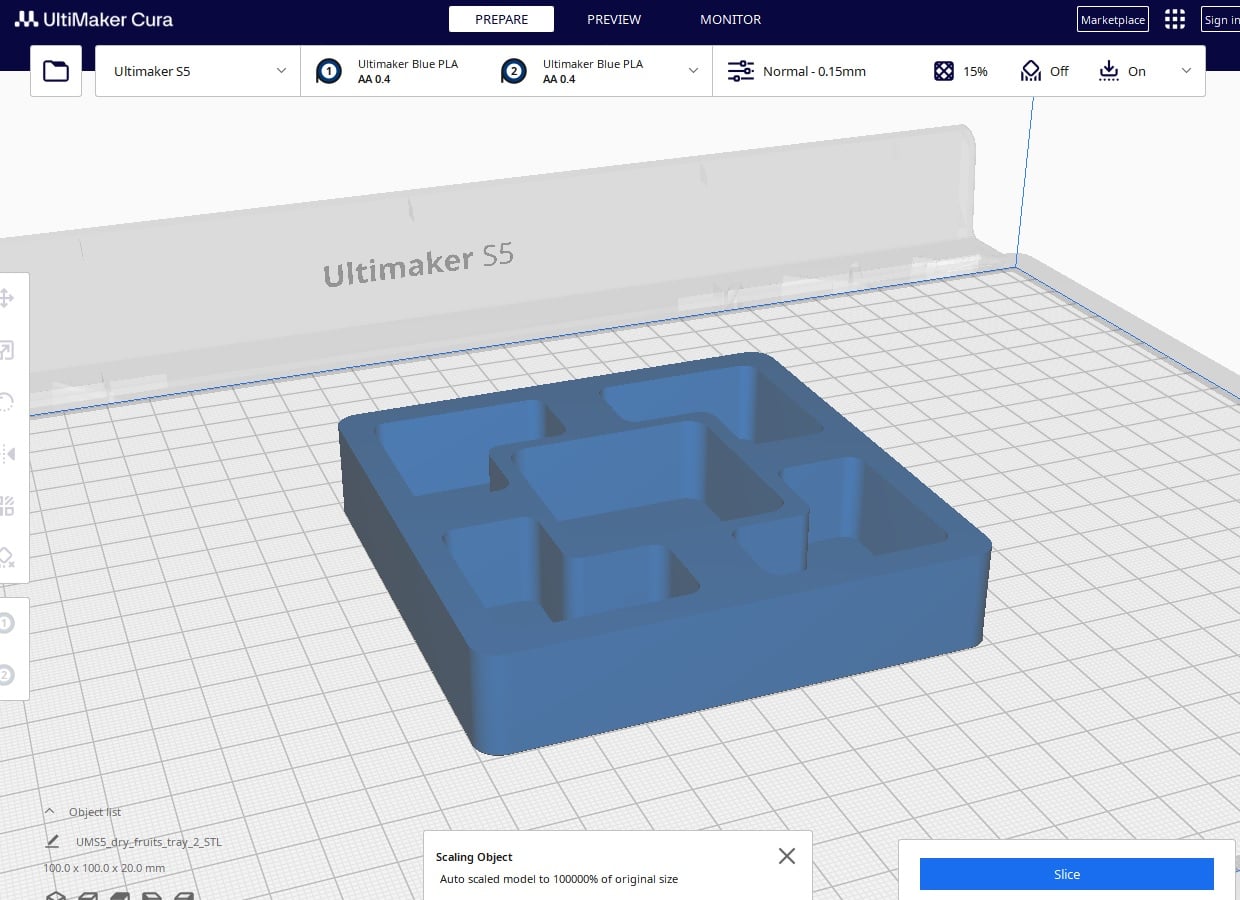Click the second Ultimaker Blue PLA AA 0.4 text
Image resolution: width=1240 pixels, height=900 pixels.
(593, 71)
